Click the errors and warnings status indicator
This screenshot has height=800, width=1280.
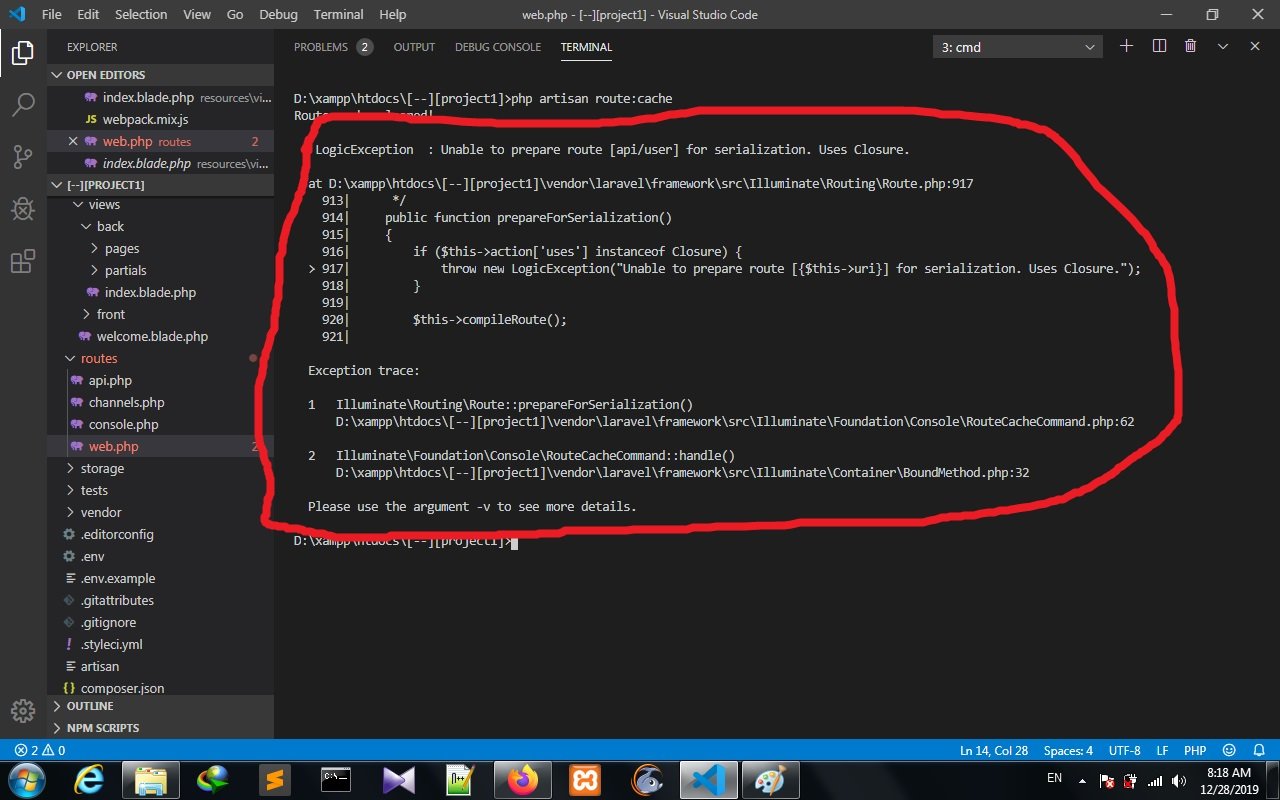[x=40, y=750]
